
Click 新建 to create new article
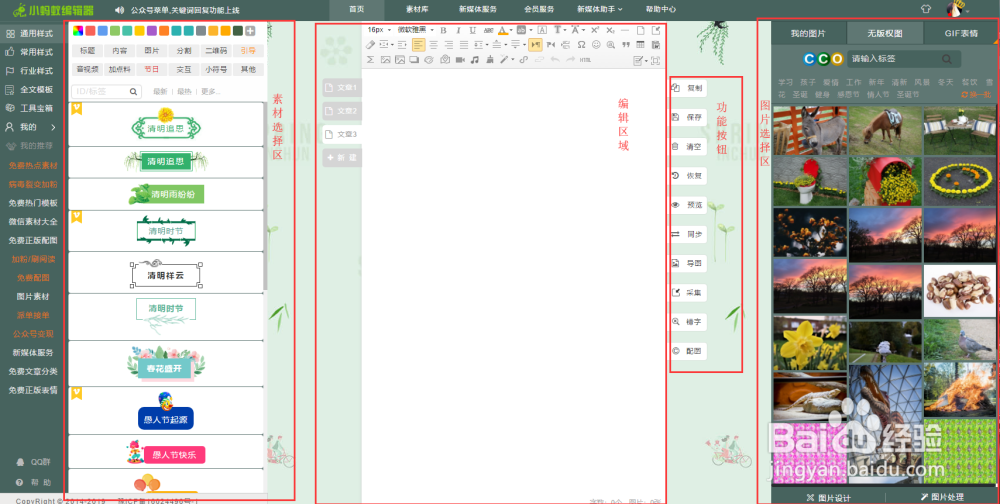(342, 158)
